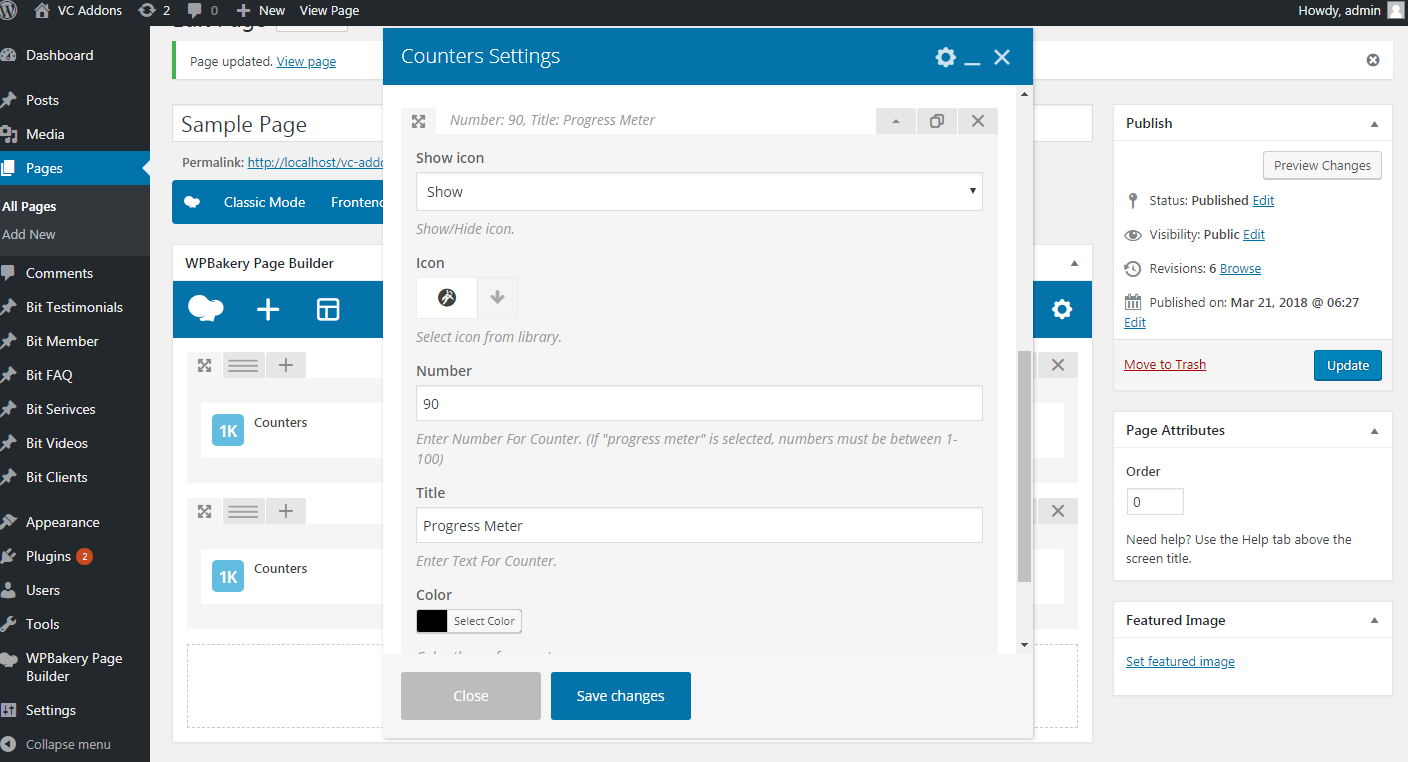Click the selected icon preview in Icon picker
The height and width of the screenshot is (762, 1408).
[447, 298]
